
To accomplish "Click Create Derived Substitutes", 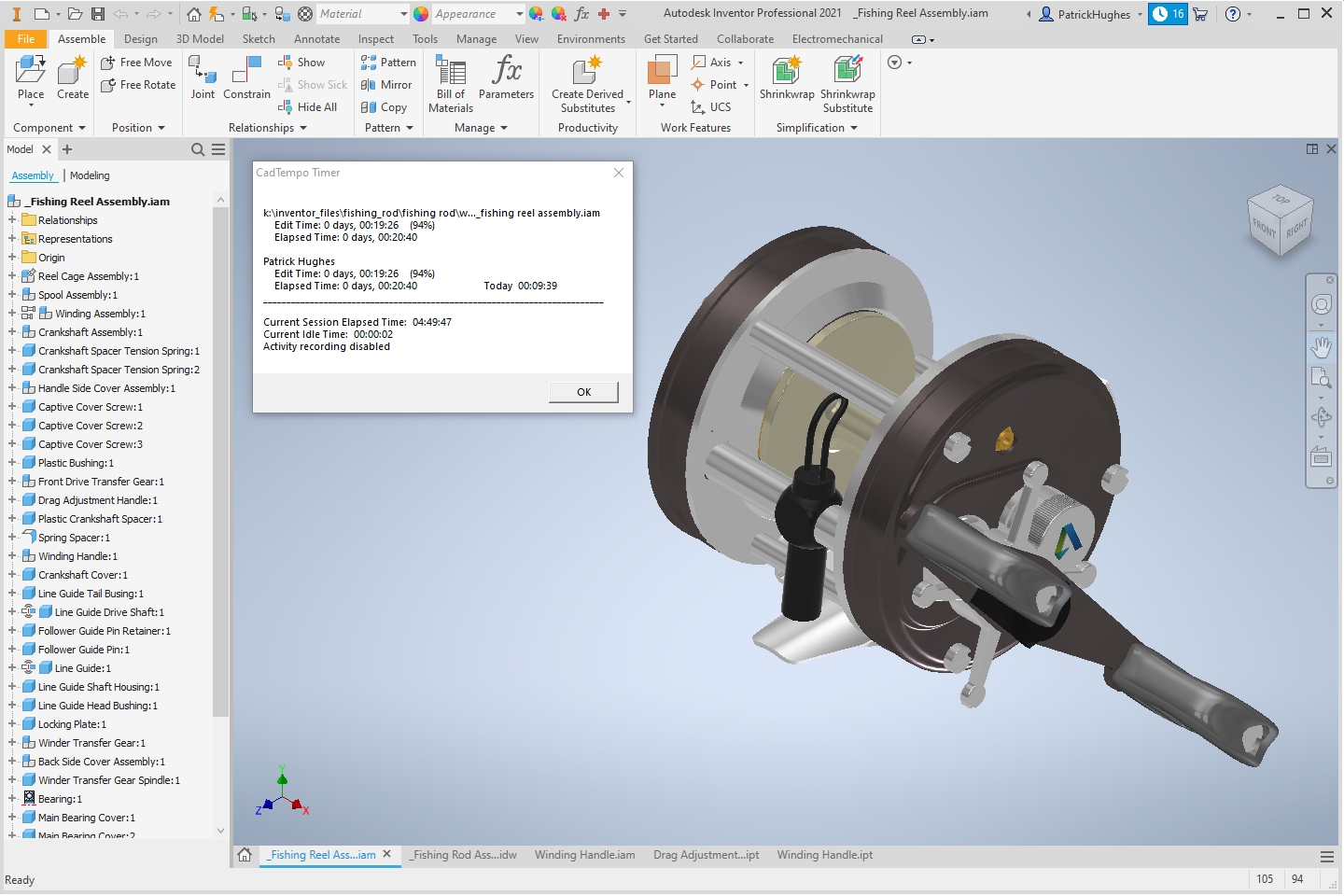I will [588, 84].
